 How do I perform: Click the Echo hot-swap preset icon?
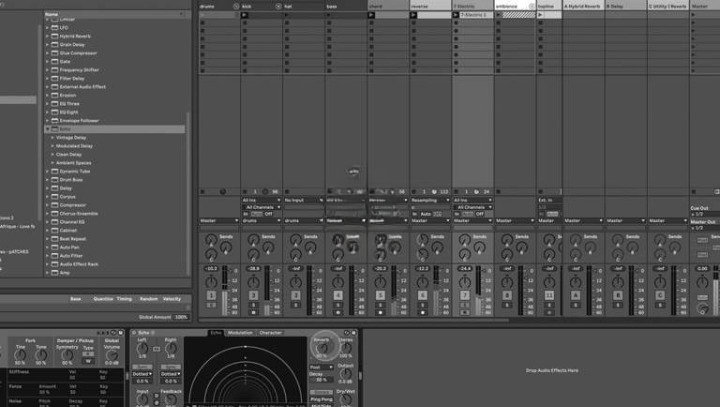[347, 333]
